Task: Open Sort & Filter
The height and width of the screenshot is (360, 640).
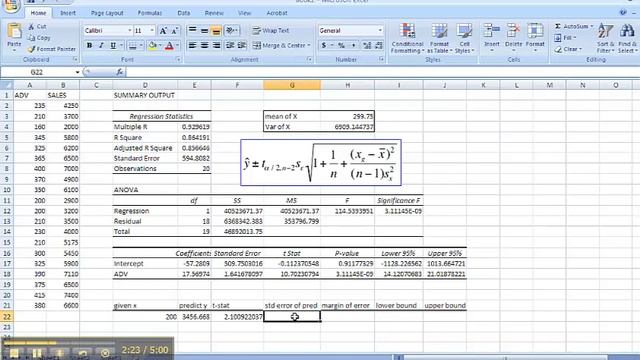Action: click(605, 39)
